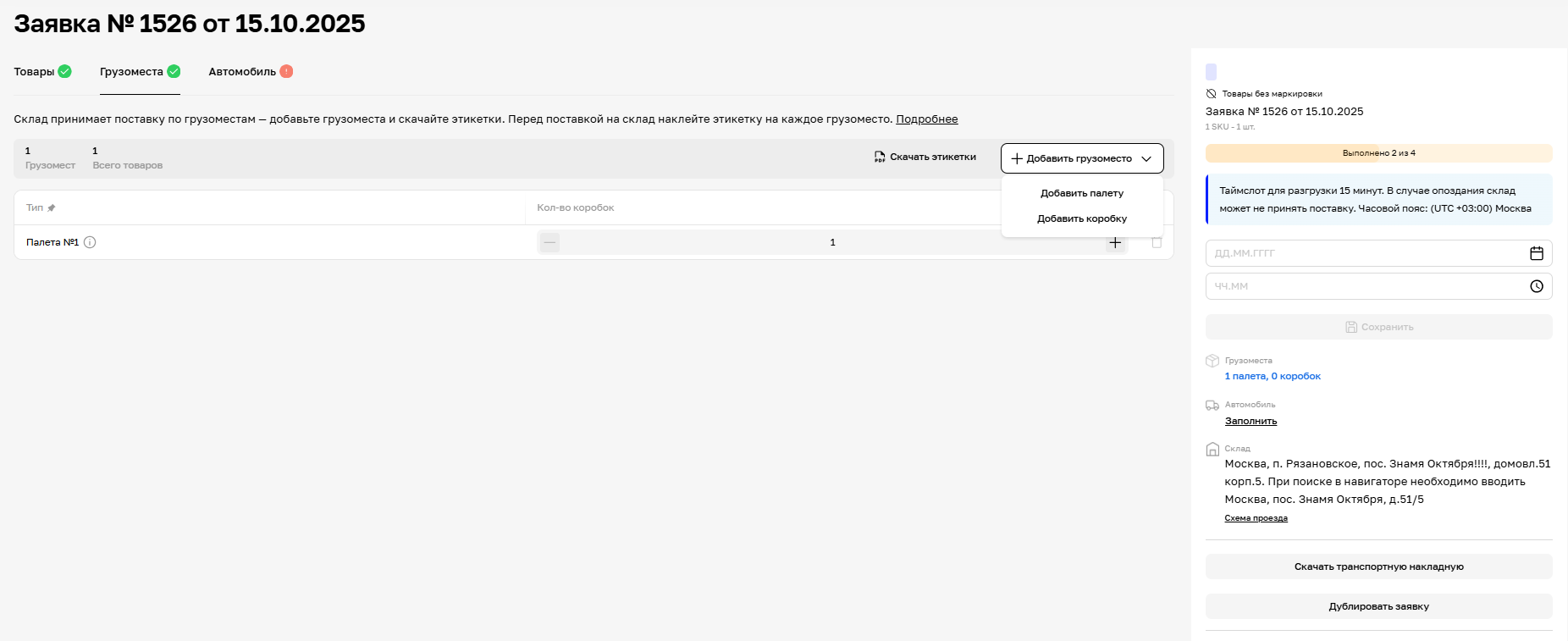This screenshot has width=1568, height=641.
Task: Open the Товары tab
Action: [42, 72]
